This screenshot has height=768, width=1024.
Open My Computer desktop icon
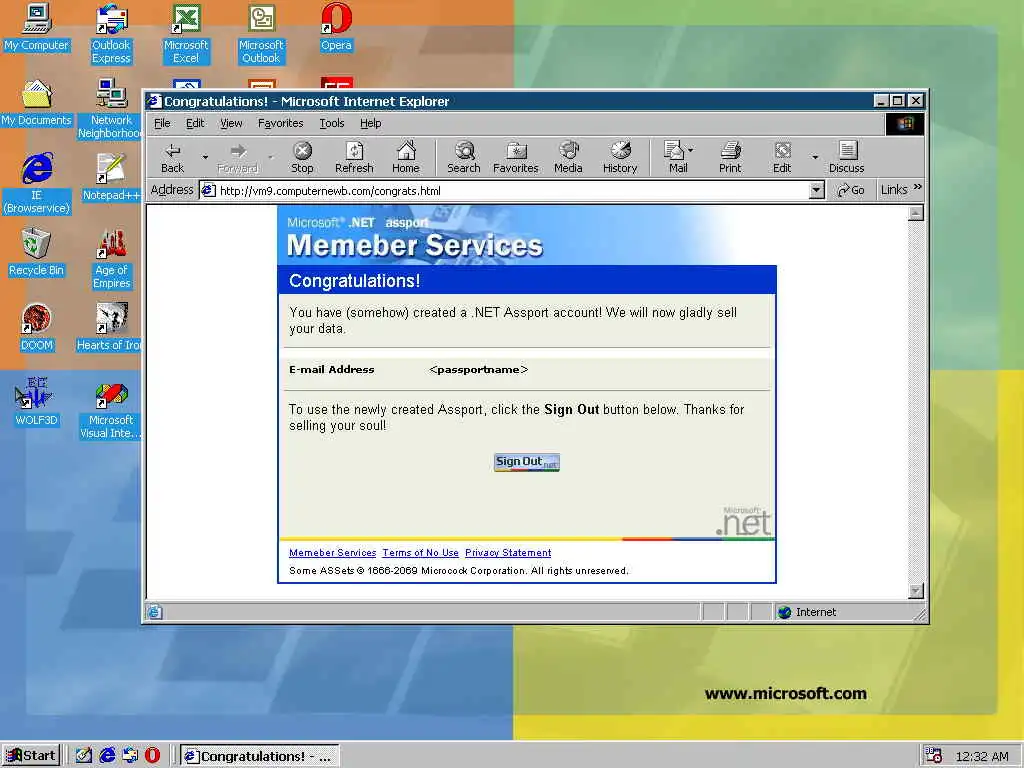(x=37, y=27)
